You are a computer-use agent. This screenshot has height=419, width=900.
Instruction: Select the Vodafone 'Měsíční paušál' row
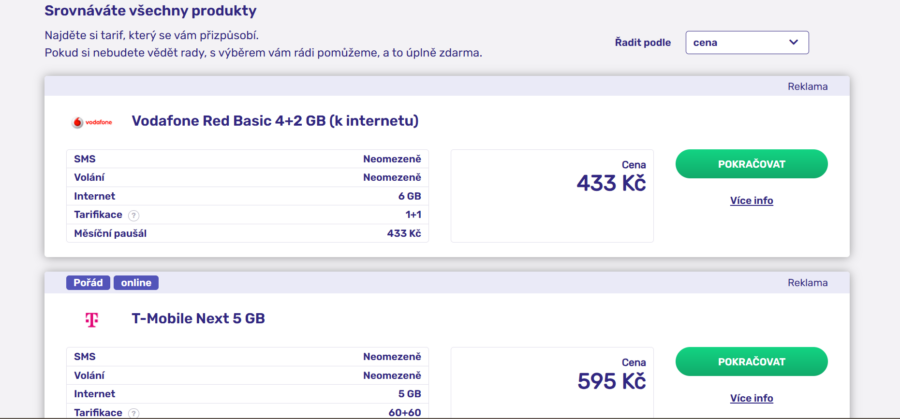click(x=247, y=234)
